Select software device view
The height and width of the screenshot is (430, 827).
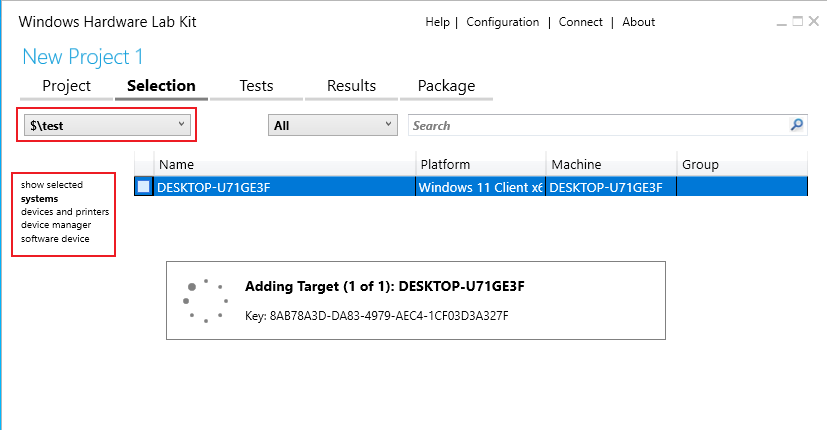55,238
